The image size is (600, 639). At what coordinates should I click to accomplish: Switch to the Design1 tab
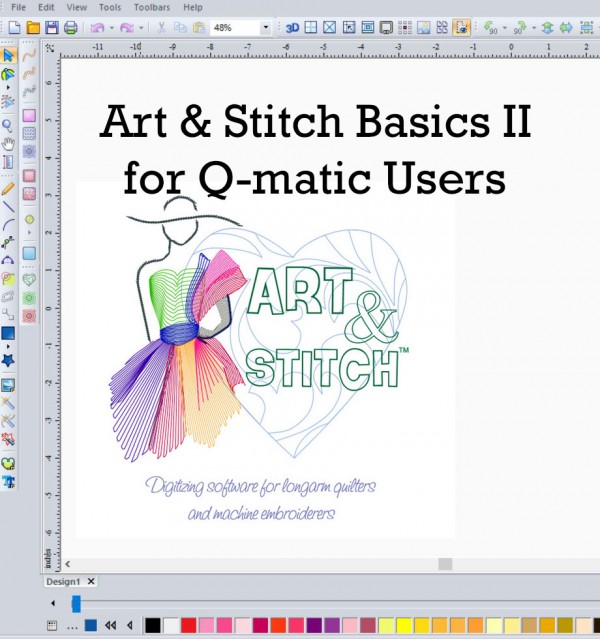point(62,581)
